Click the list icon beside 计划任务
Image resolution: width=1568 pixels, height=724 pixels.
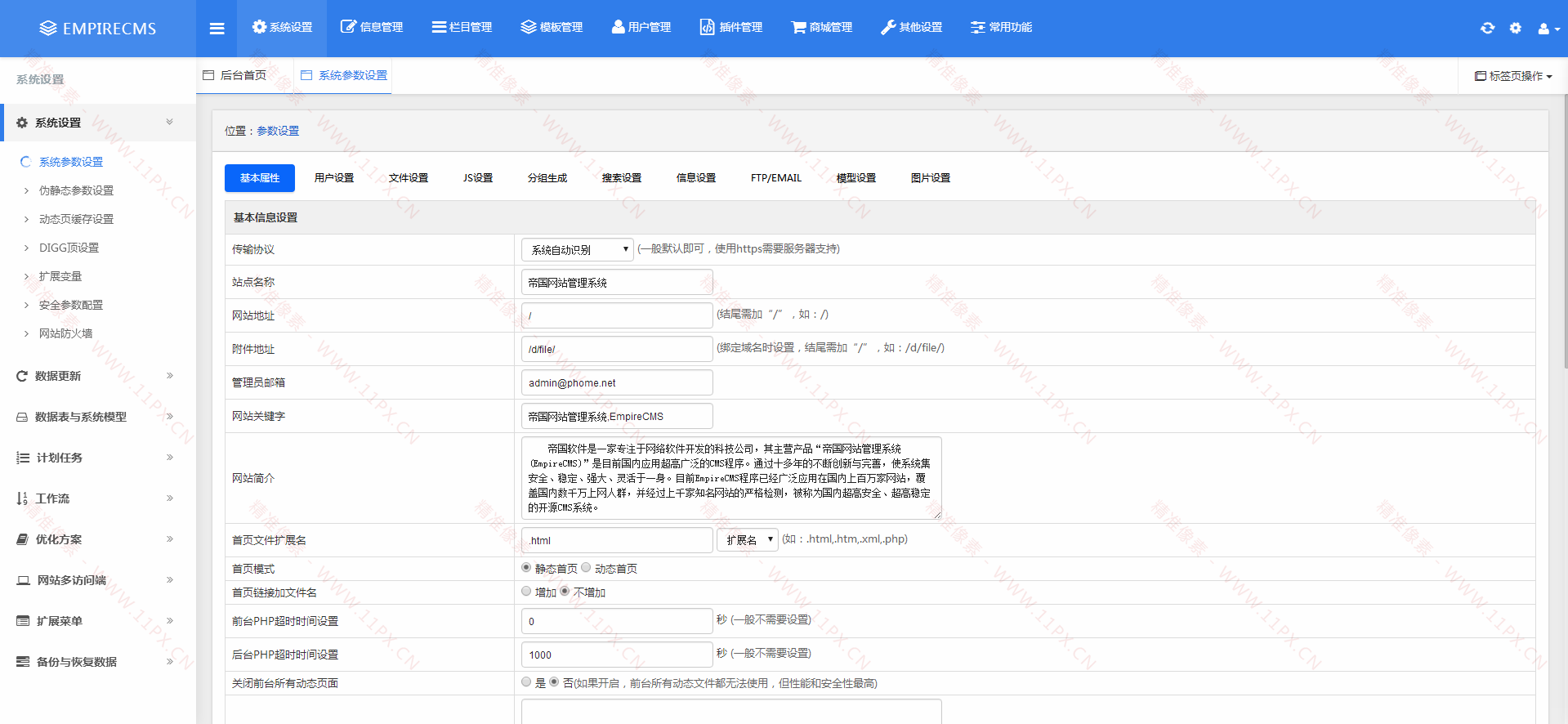pyautogui.click(x=23, y=458)
